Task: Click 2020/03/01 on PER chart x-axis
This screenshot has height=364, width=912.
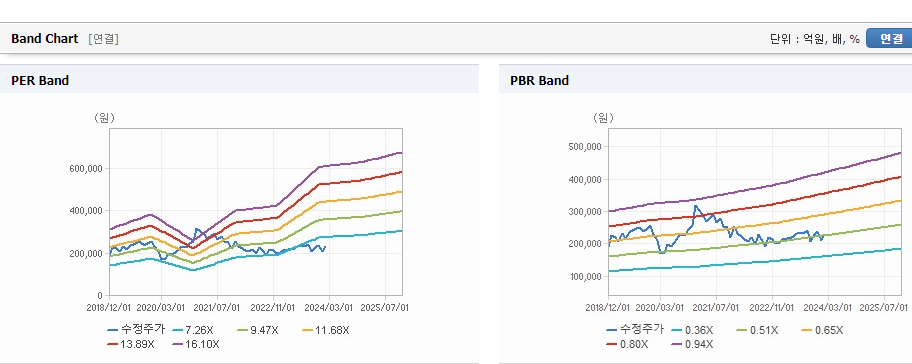Action: pos(161,308)
